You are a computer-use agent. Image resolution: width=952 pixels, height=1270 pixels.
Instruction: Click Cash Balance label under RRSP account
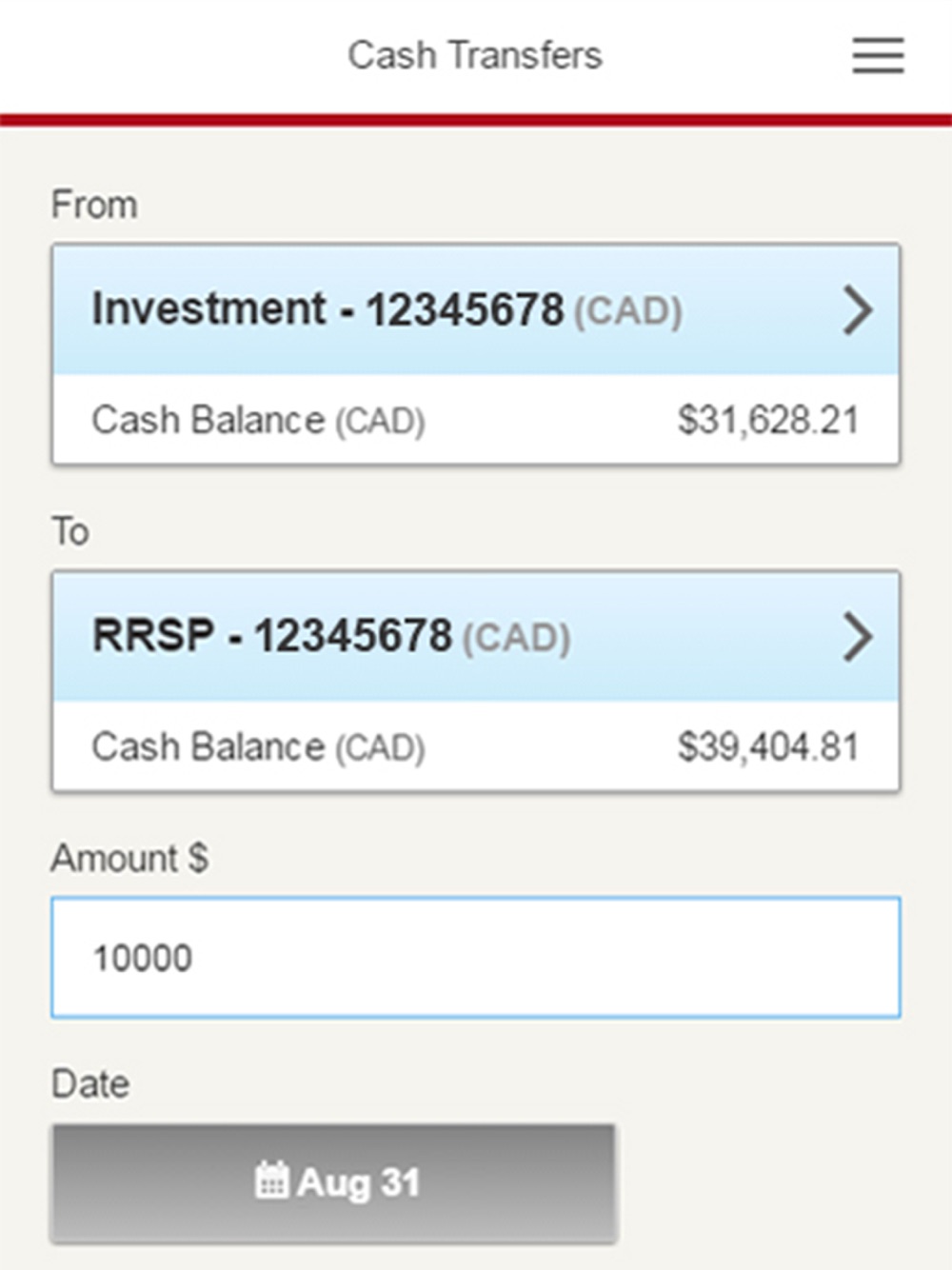pyautogui.click(x=258, y=746)
